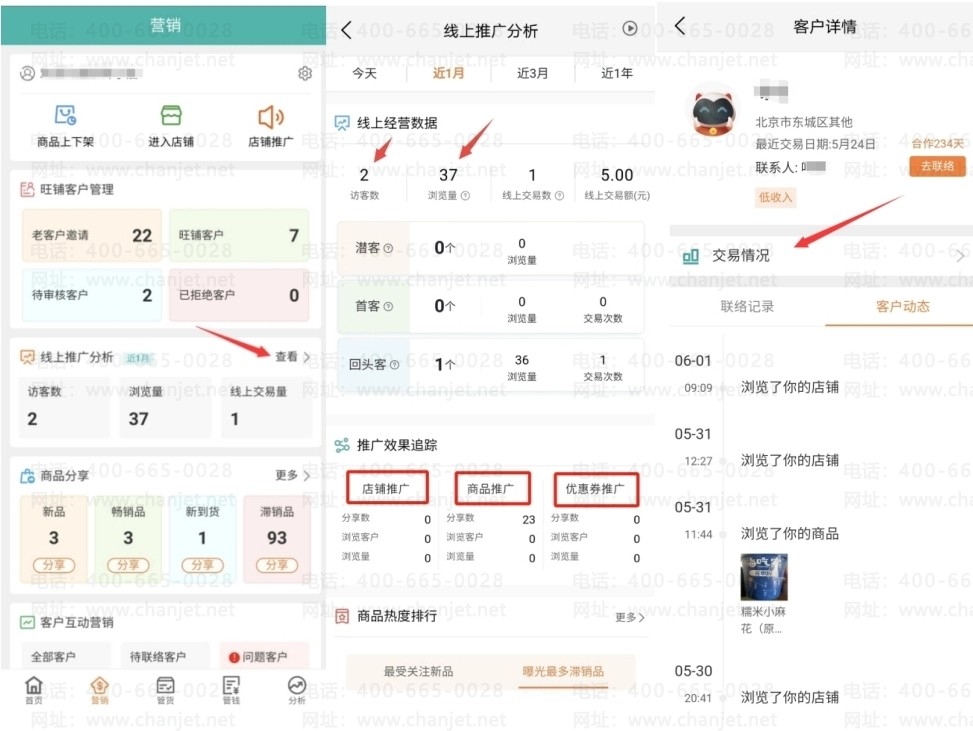The image size is (973, 731).
Task: Share 滞销品 via 分享 button
Action: (277, 565)
